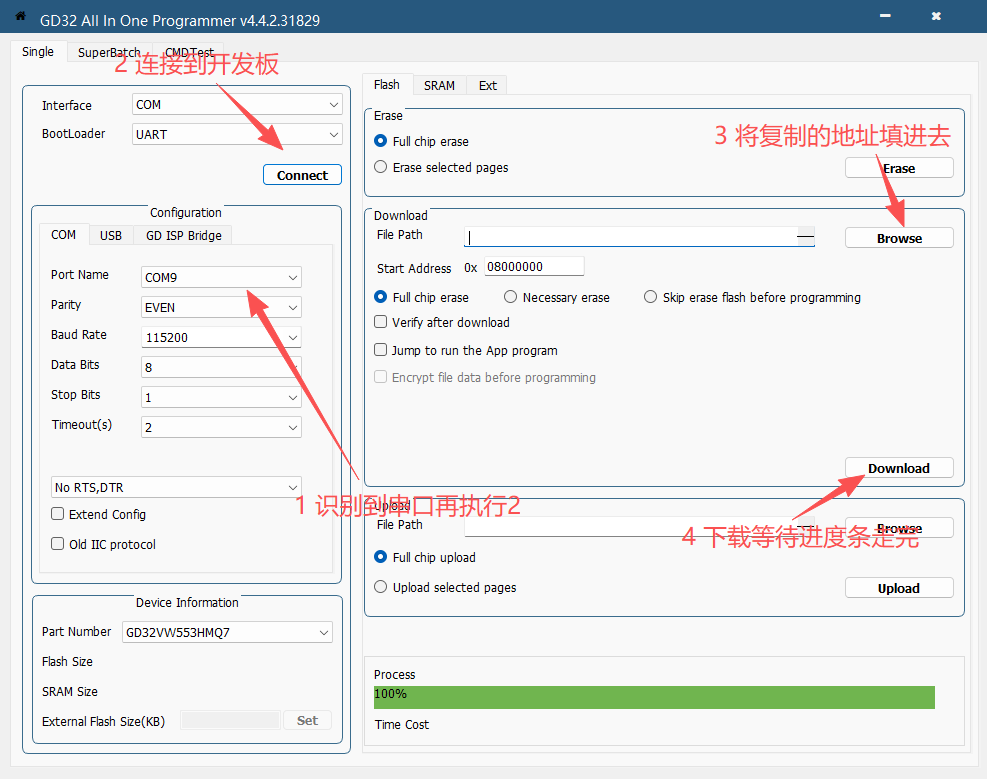Toggle the Extend Config checkbox
987x779 pixels.
(x=58, y=514)
